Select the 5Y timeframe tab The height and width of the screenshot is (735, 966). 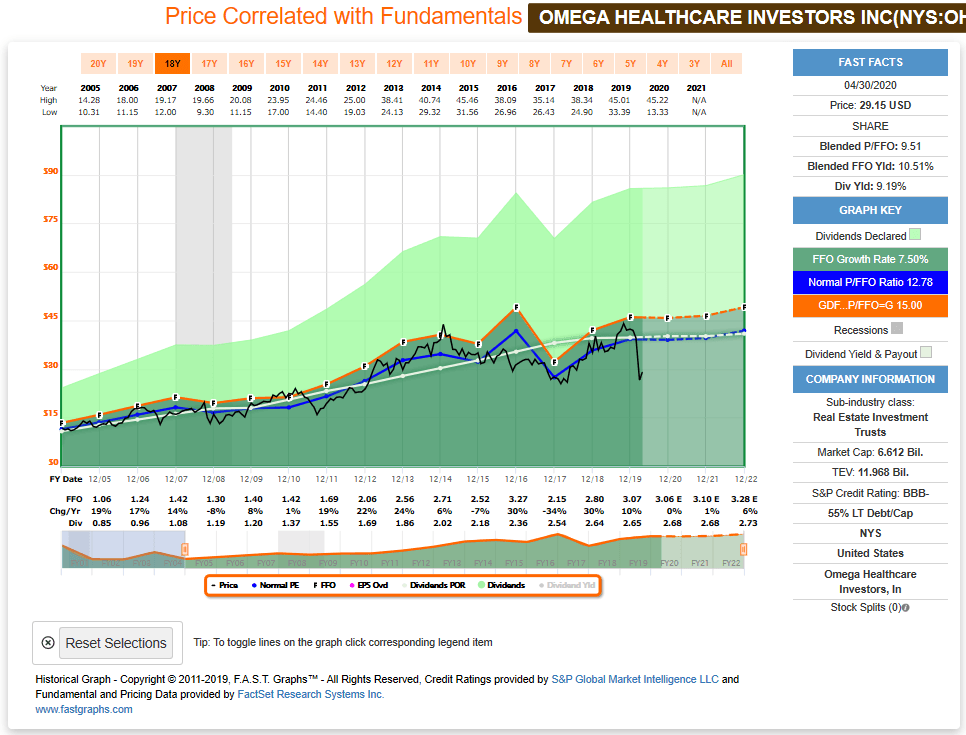[630, 62]
